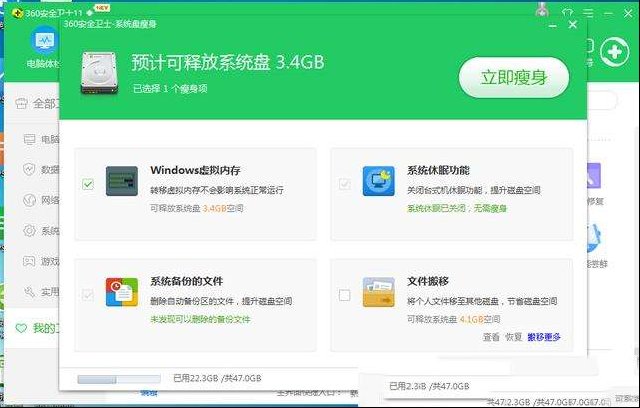
Task: Click the 立即瘦身 button
Action: [513, 78]
